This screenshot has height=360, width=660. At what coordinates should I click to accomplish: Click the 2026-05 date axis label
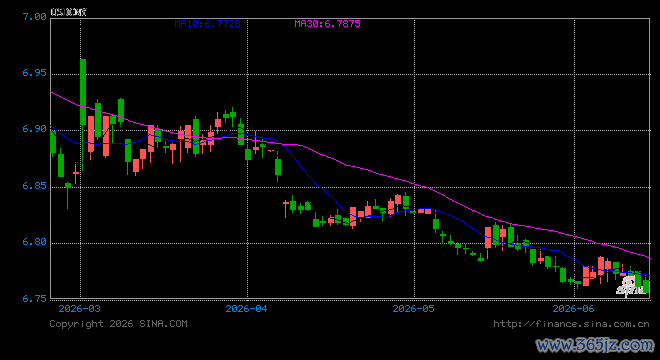[413, 309]
